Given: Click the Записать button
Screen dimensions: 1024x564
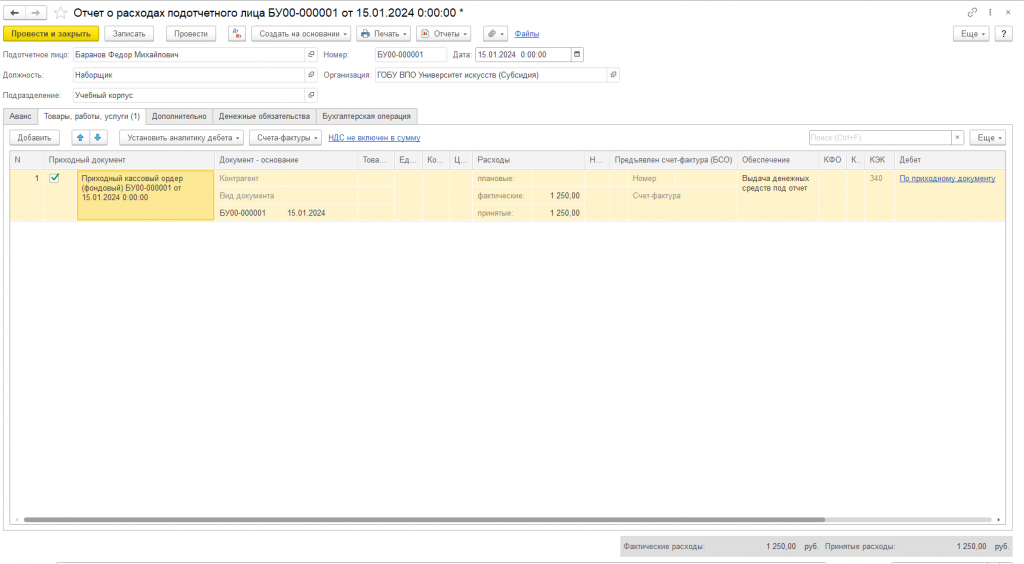Looking at the screenshot, I should (129, 33).
